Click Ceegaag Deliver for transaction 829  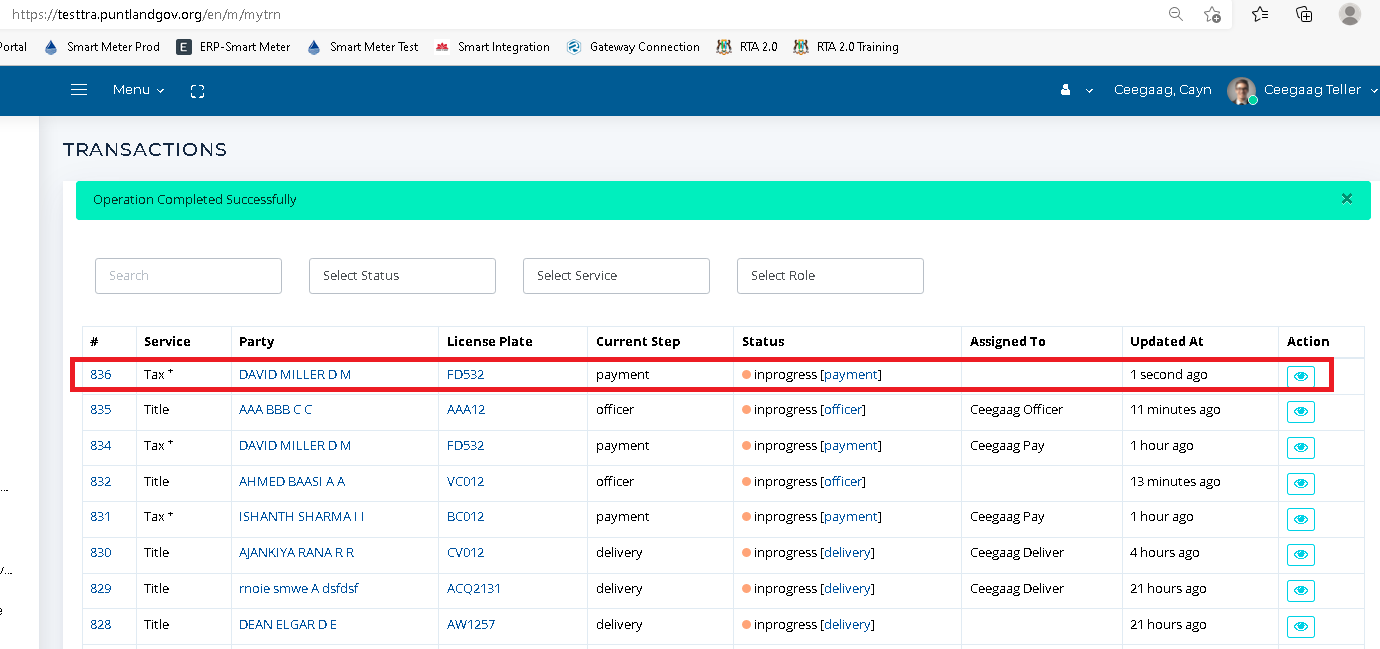coord(1017,588)
